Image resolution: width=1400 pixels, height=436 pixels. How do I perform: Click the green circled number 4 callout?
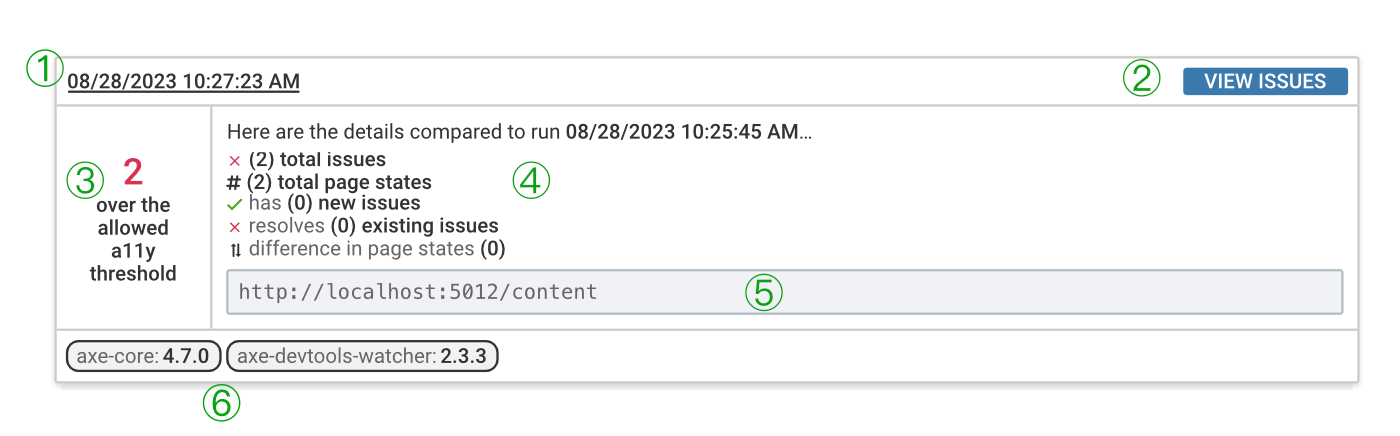click(531, 181)
